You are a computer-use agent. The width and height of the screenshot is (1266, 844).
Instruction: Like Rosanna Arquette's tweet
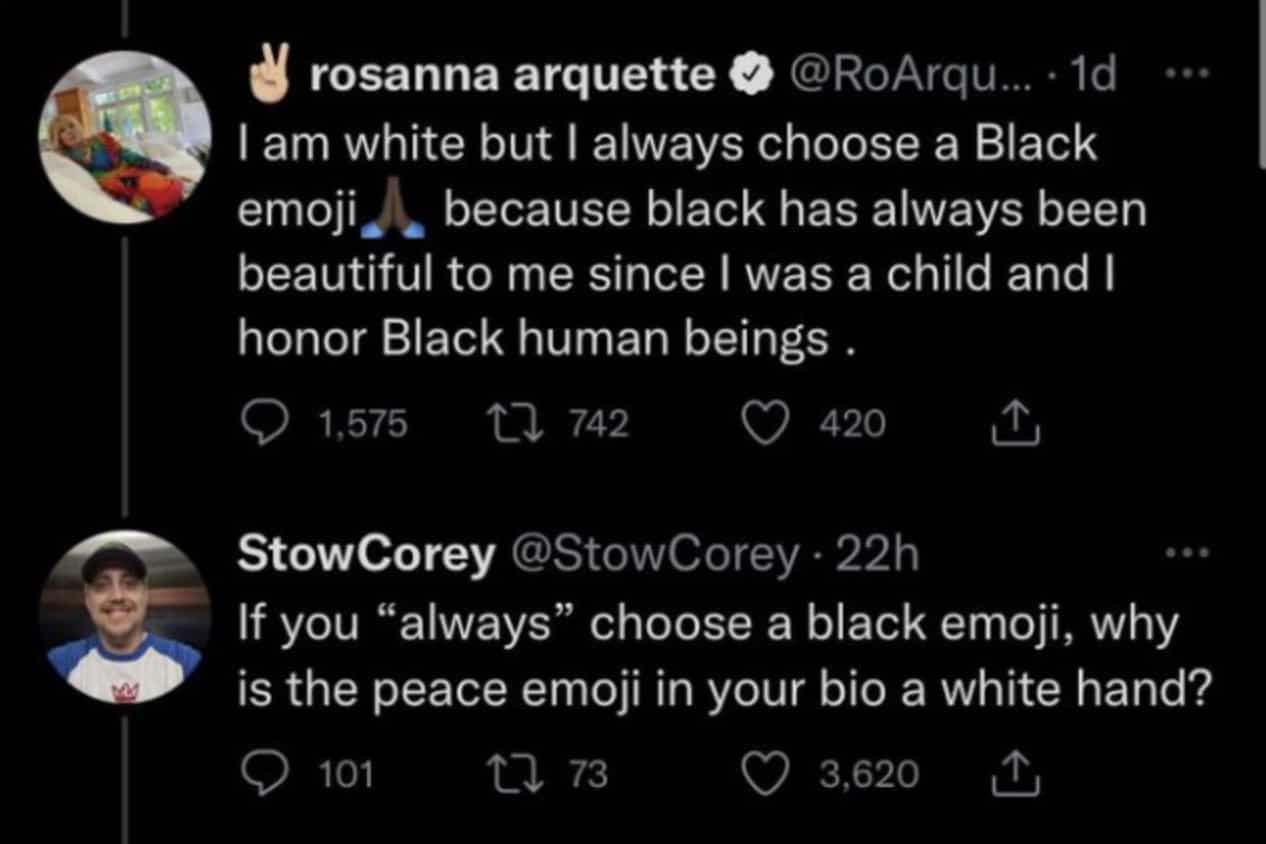pyautogui.click(x=765, y=422)
